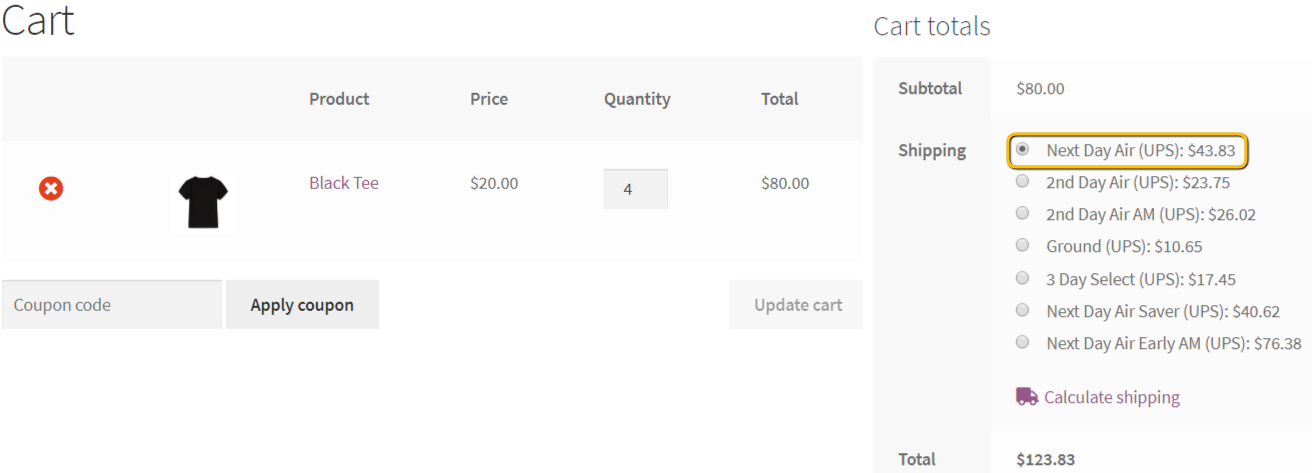Click the Total column header in cart table
The image size is (1312, 473).
[x=780, y=99]
